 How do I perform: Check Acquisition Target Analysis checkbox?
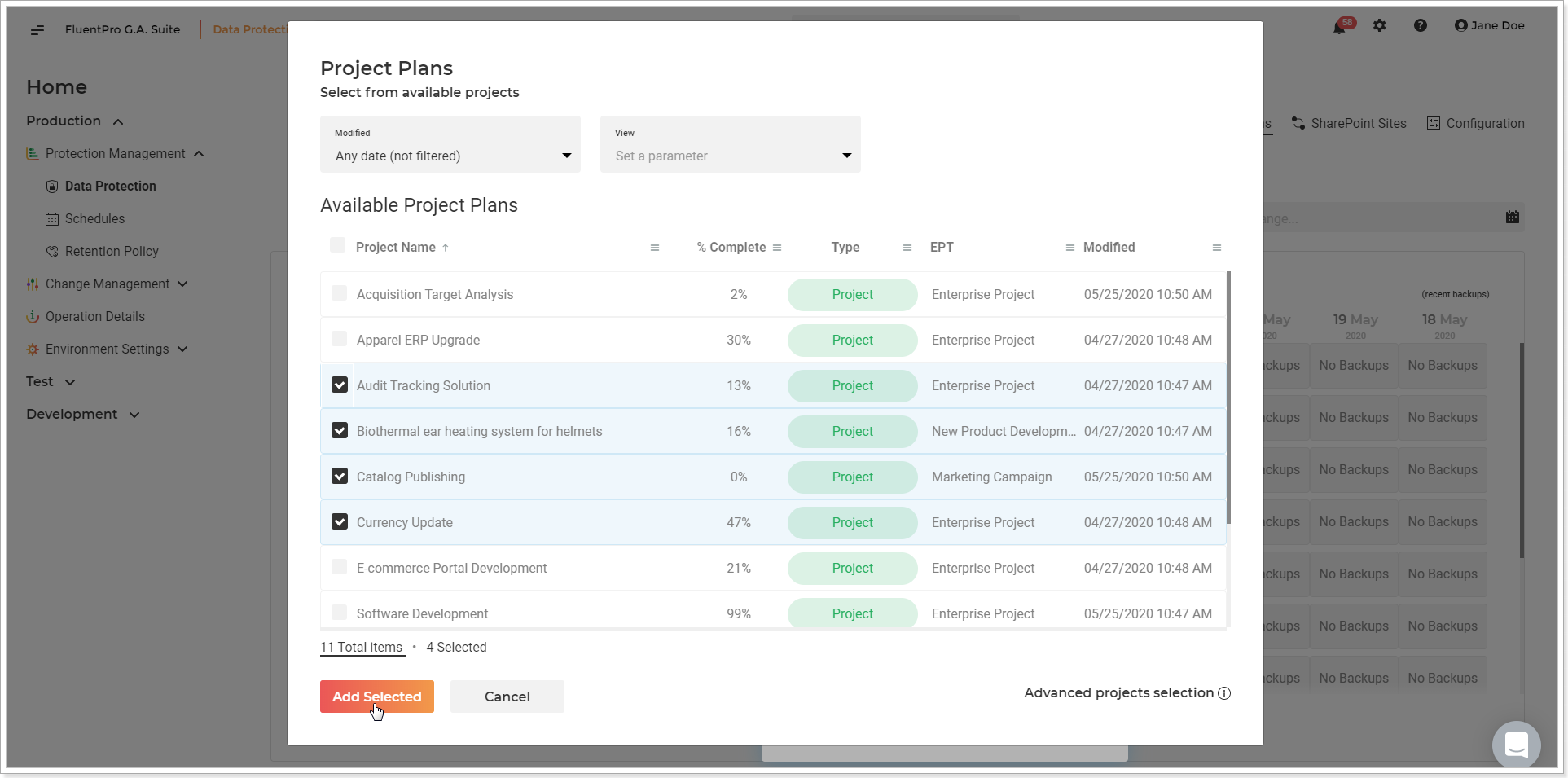click(340, 292)
